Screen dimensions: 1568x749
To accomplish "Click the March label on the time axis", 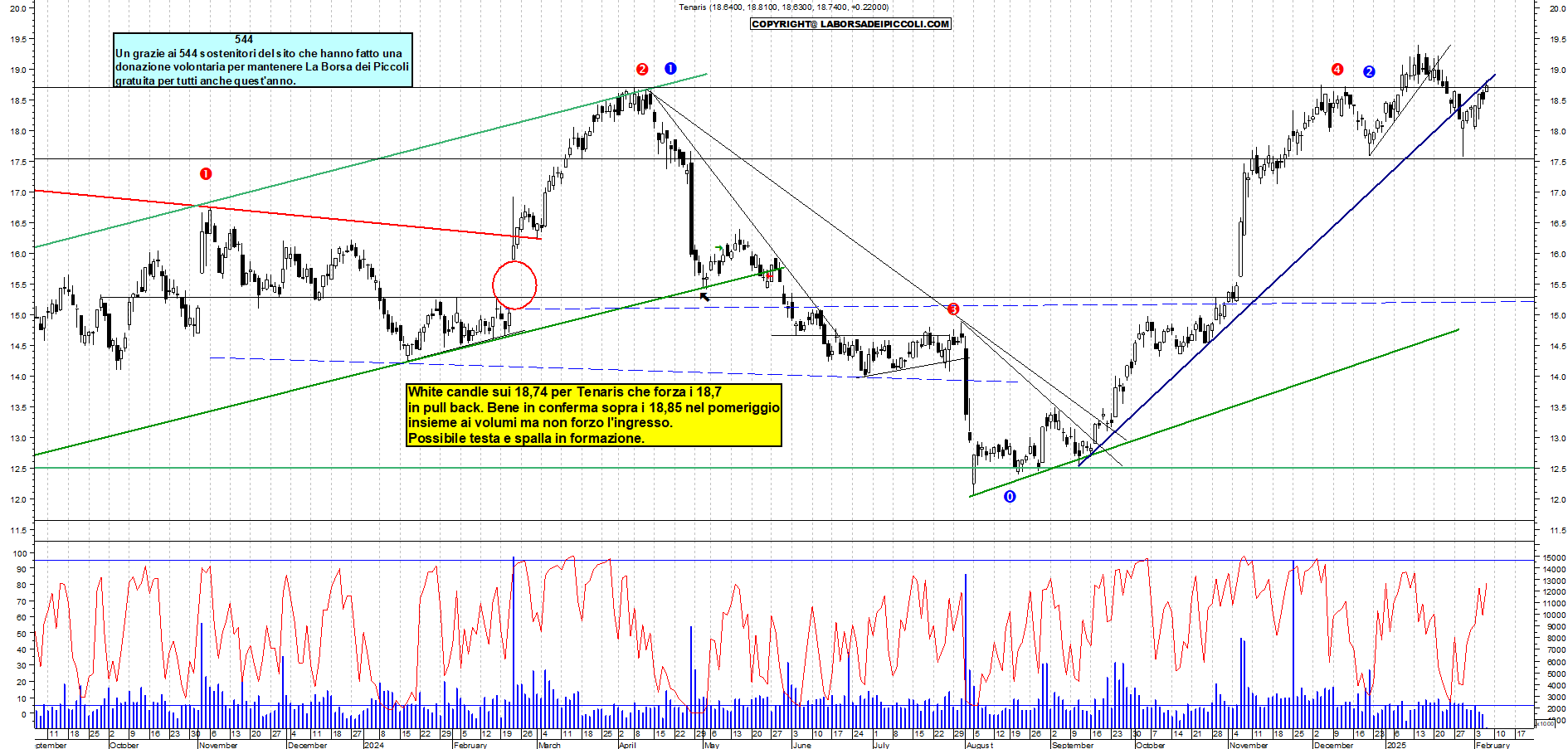I will pos(549,745).
